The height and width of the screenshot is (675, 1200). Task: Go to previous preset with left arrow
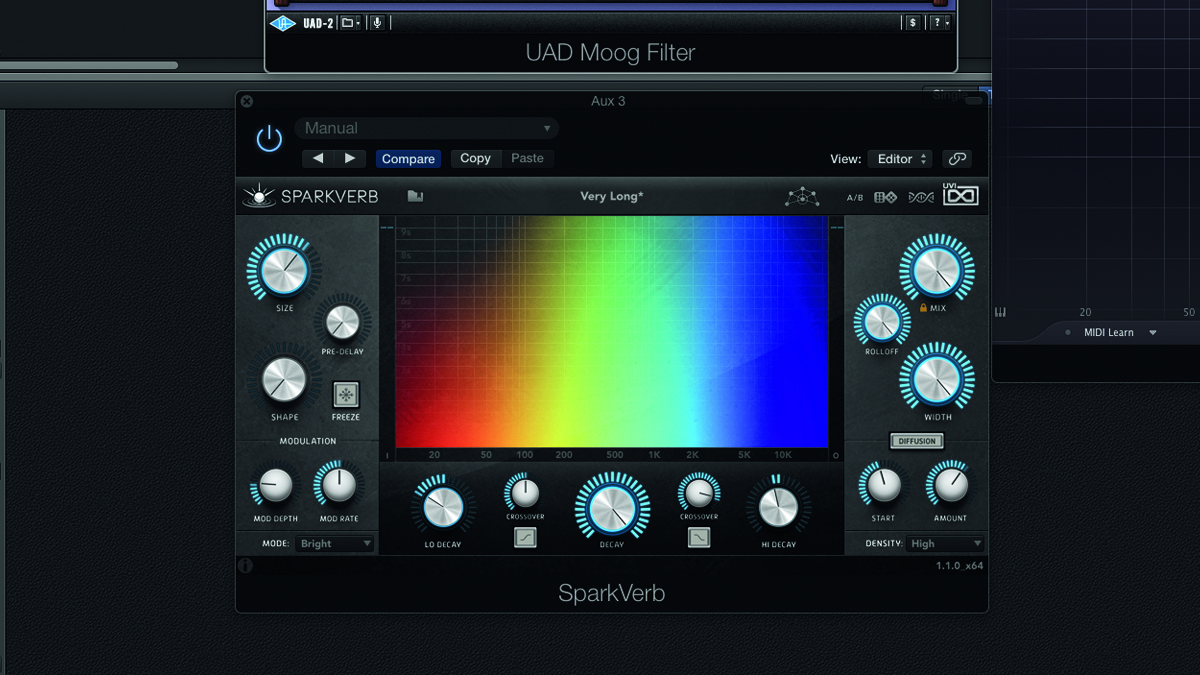[x=318, y=158]
